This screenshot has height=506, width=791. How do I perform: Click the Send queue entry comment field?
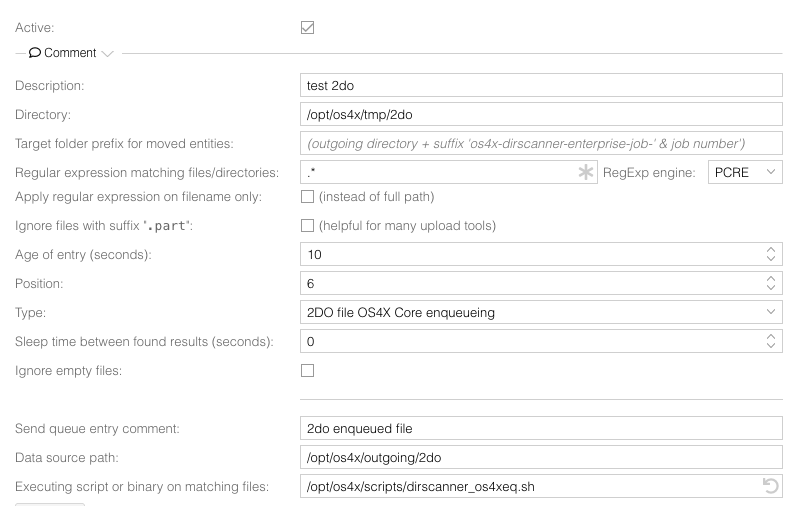pos(541,428)
